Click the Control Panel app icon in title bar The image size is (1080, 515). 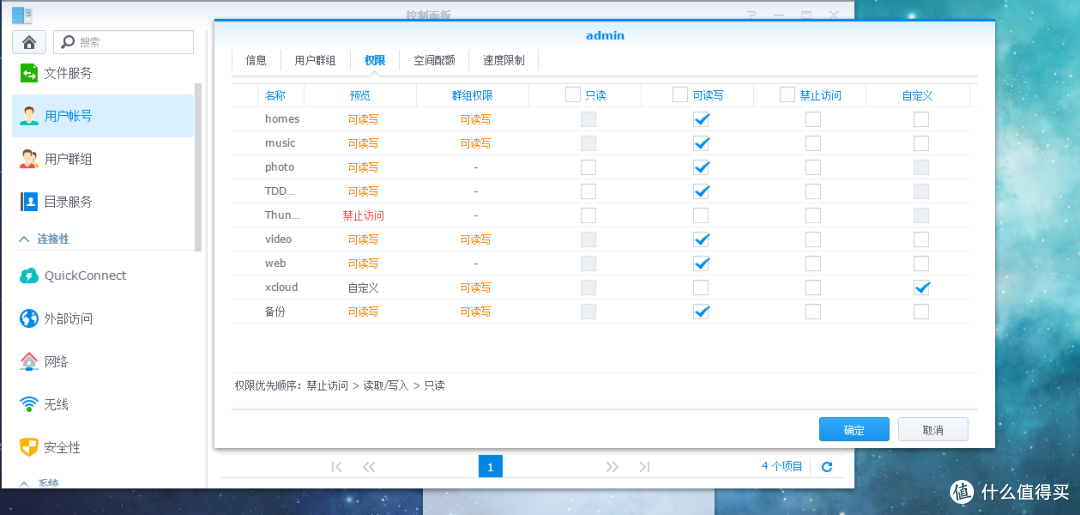pos(22,14)
